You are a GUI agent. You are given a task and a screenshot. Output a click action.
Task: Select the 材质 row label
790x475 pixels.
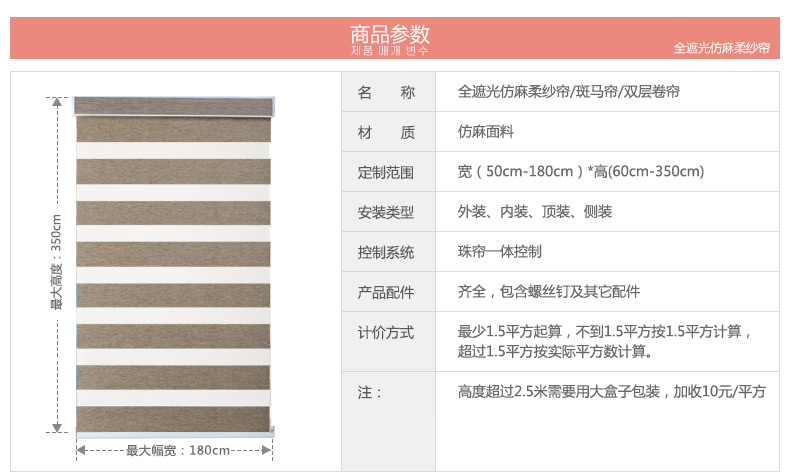(386, 132)
